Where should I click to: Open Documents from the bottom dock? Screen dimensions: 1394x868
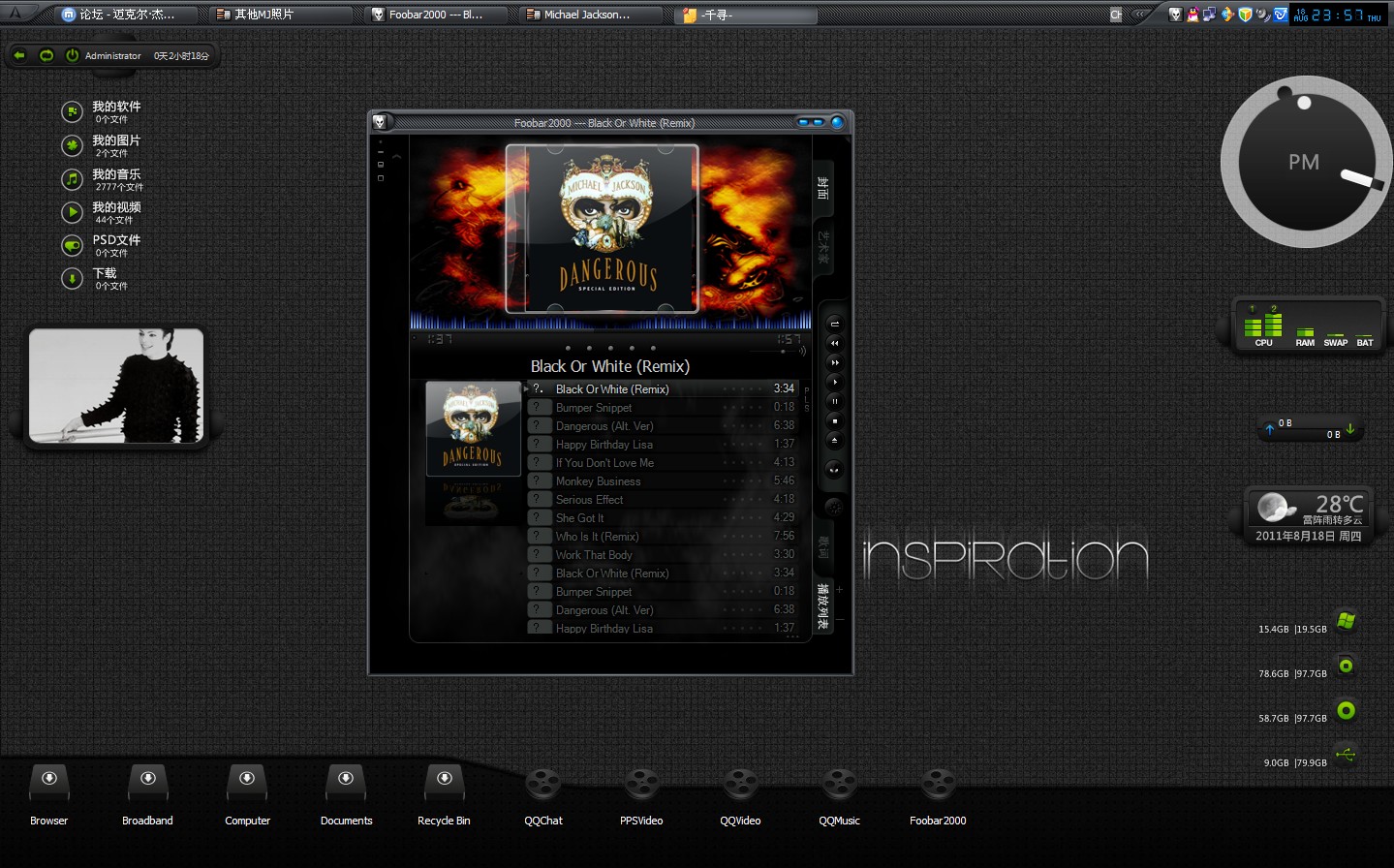click(346, 794)
